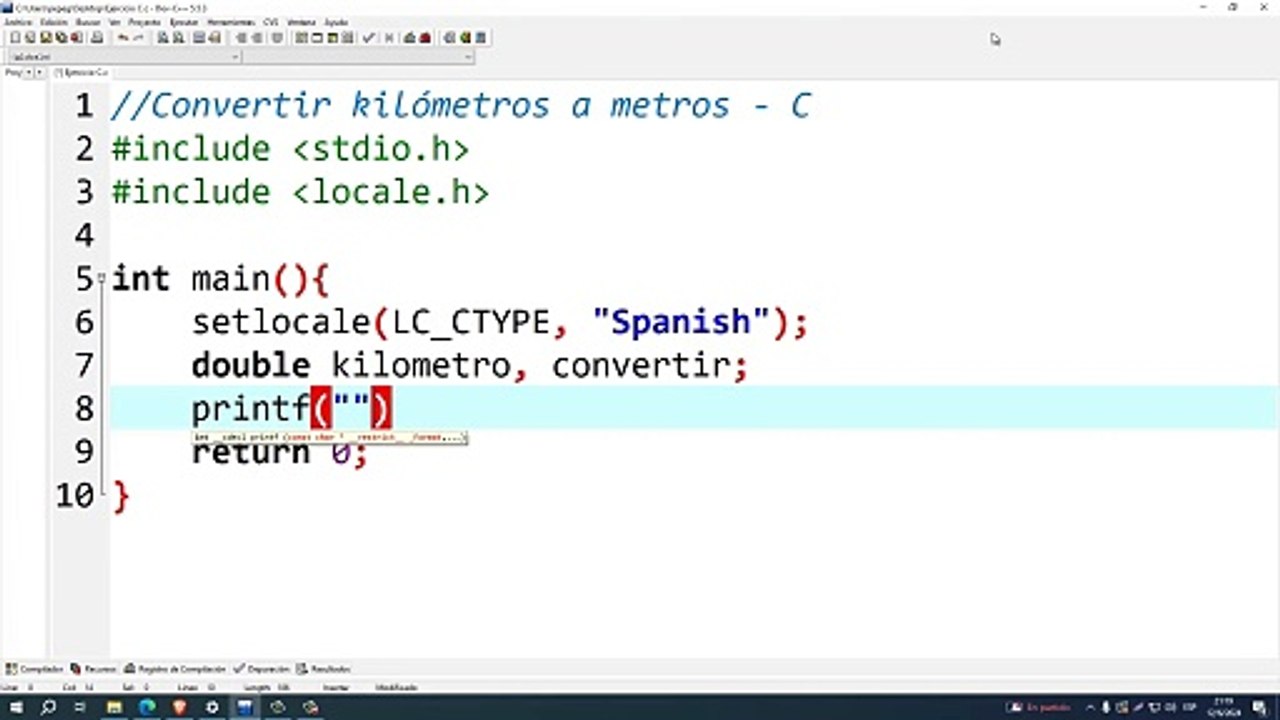Viewport: 1280px width, 720px height.
Task: Open the Proyecto menu
Action: click(145, 22)
